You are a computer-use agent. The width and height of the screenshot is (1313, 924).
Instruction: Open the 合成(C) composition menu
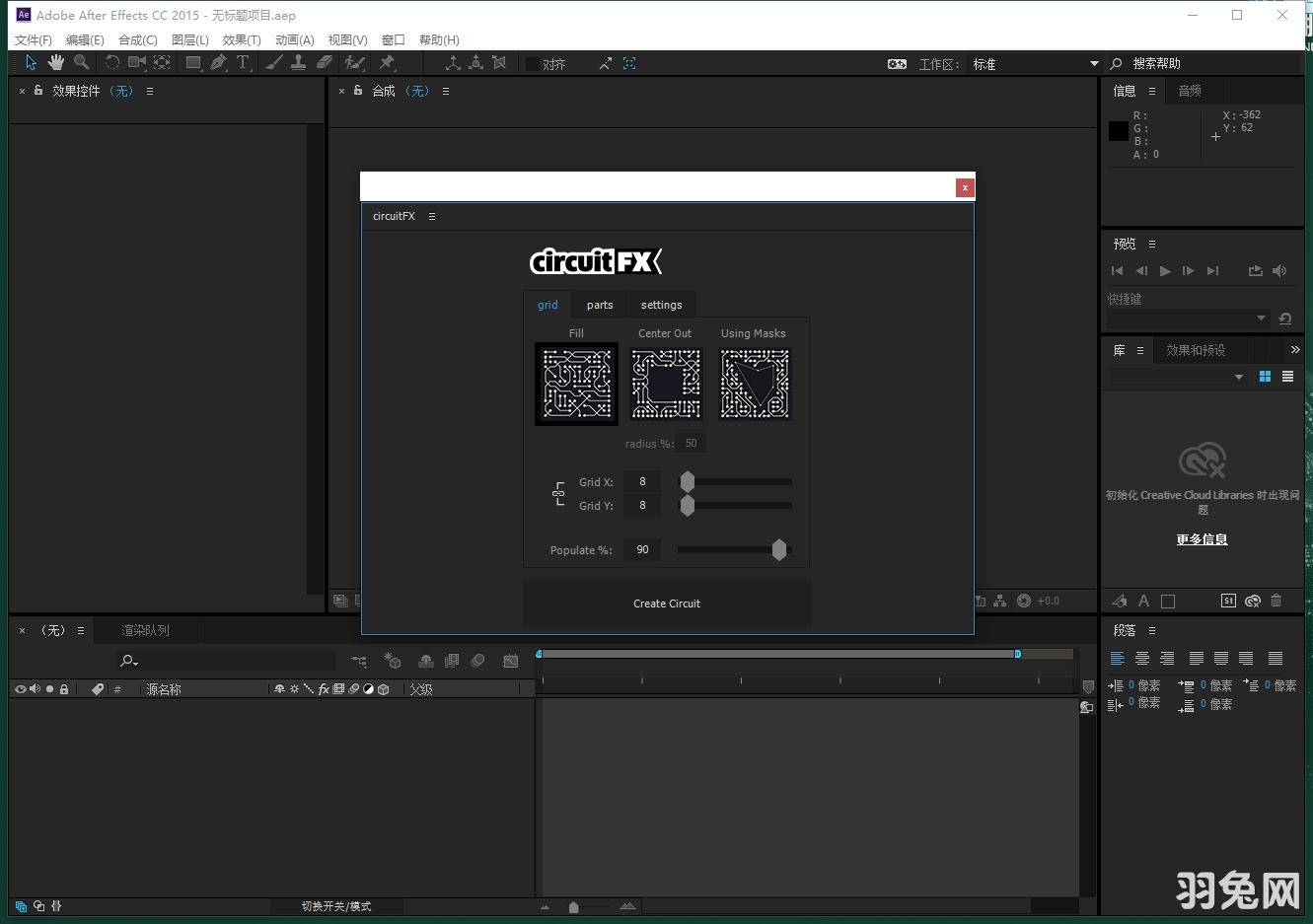click(137, 40)
